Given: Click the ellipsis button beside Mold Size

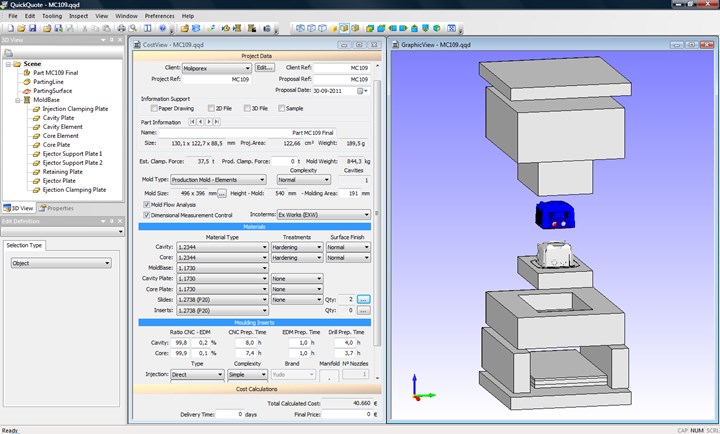Looking at the screenshot, I should click(x=222, y=193).
